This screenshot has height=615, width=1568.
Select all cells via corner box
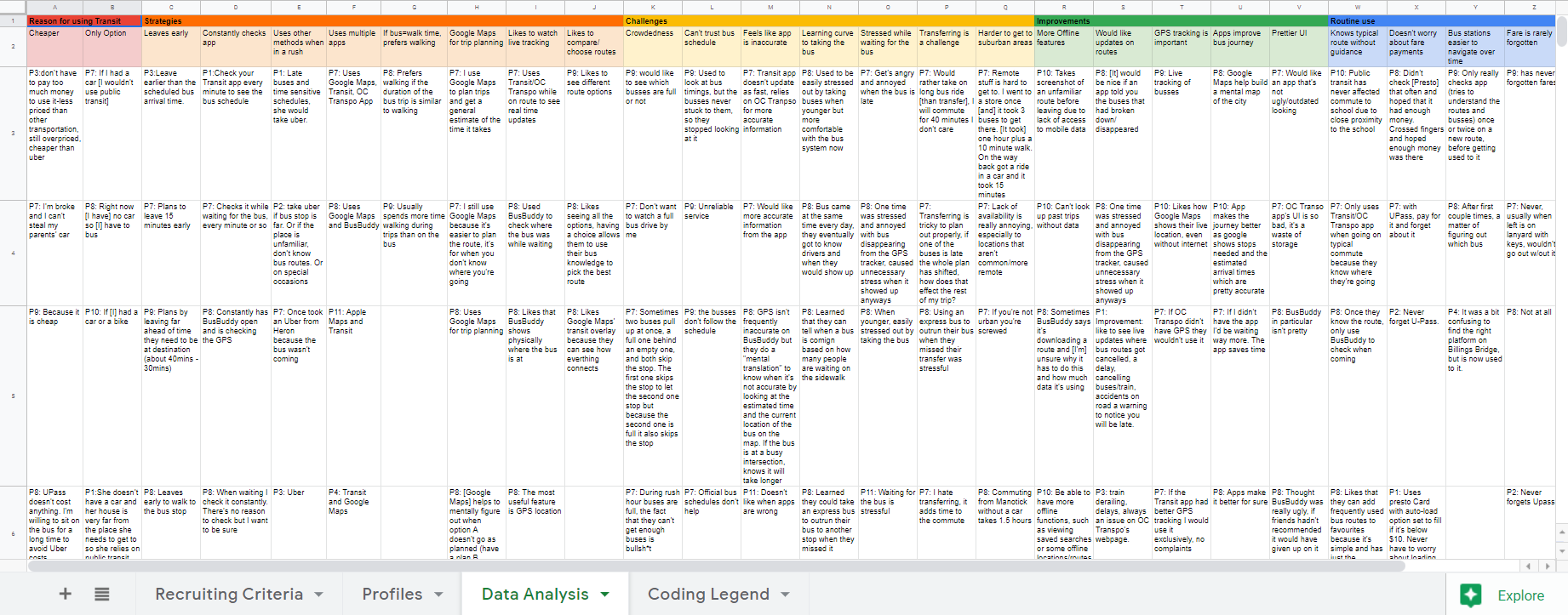coord(13,7)
